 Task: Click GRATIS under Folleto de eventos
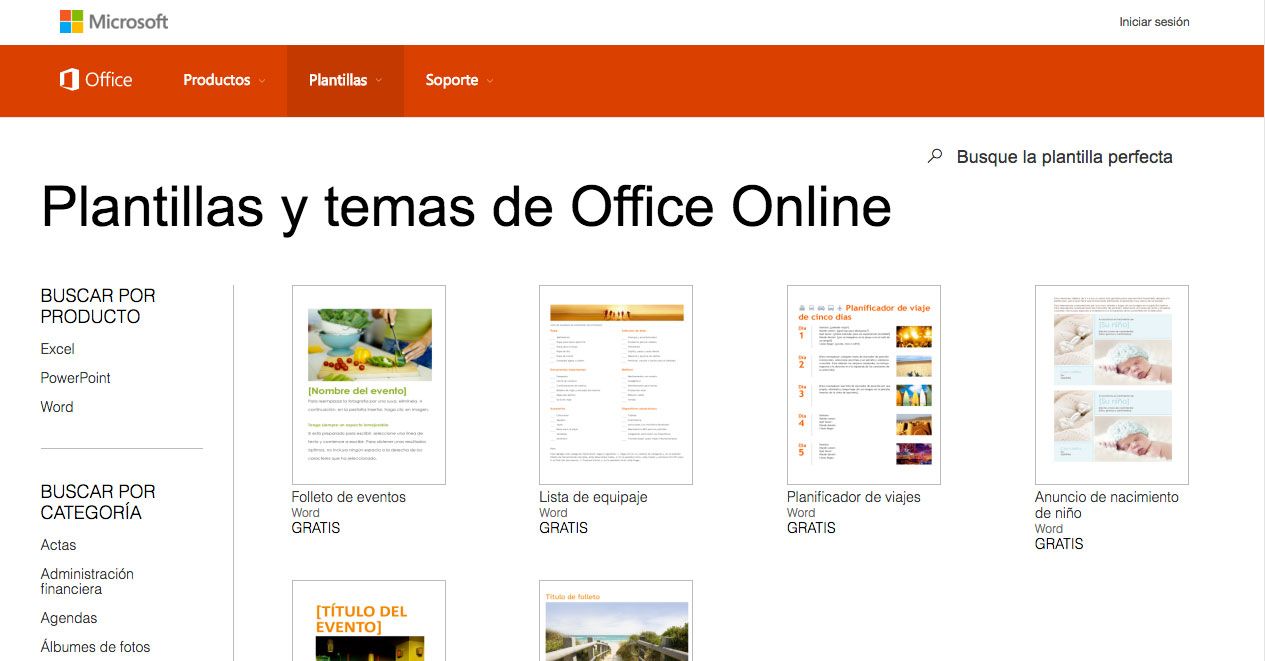(316, 528)
